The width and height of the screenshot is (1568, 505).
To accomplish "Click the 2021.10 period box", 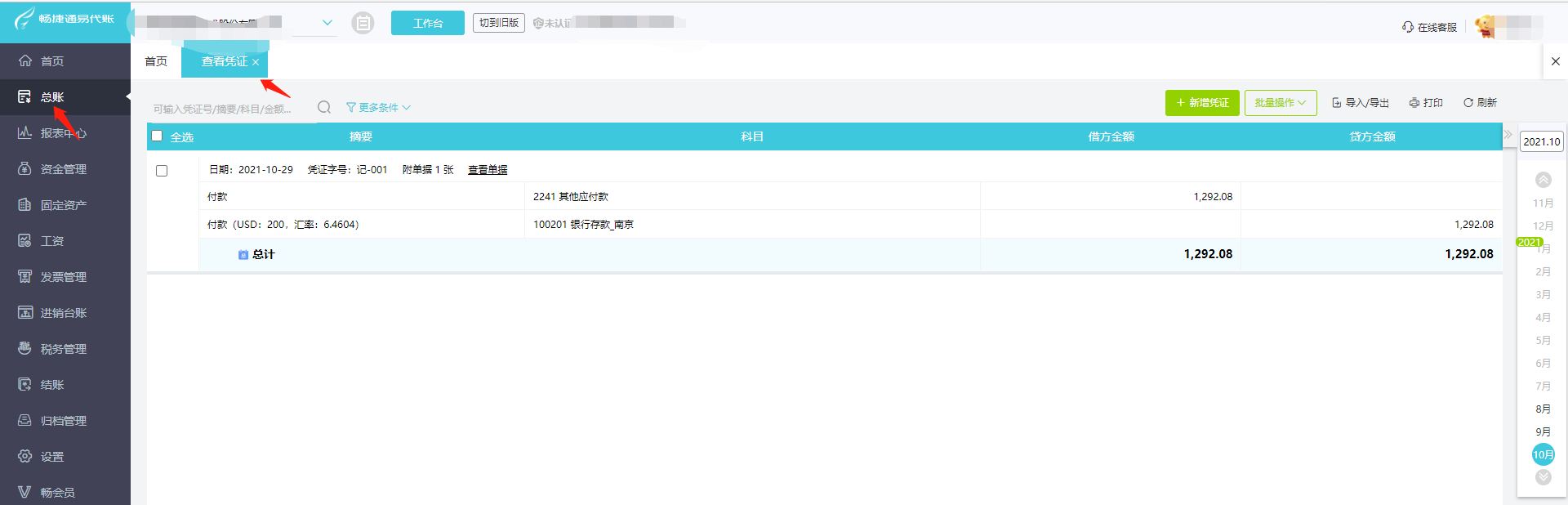I will pyautogui.click(x=1542, y=141).
